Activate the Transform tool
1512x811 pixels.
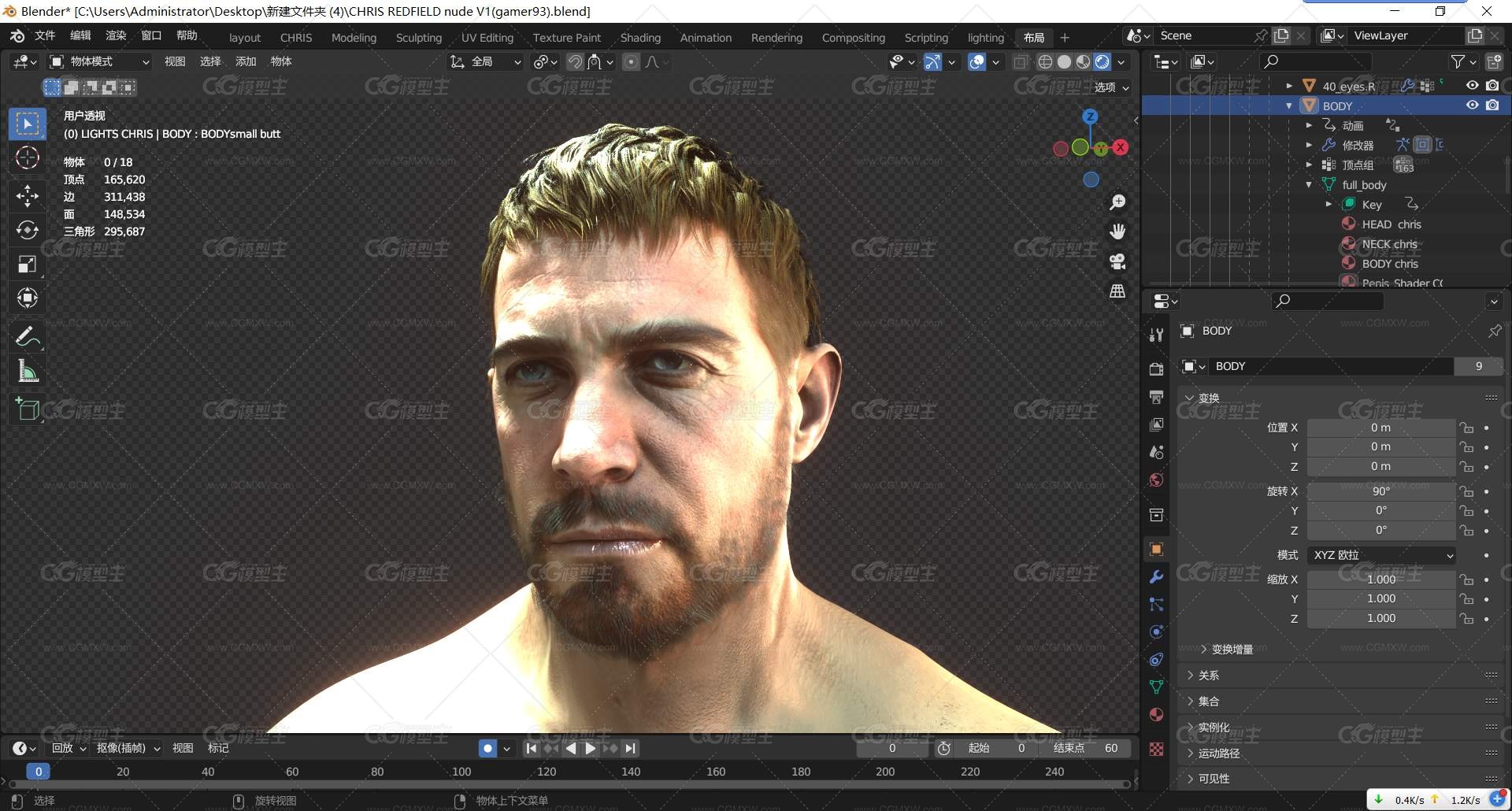(x=28, y=298)
